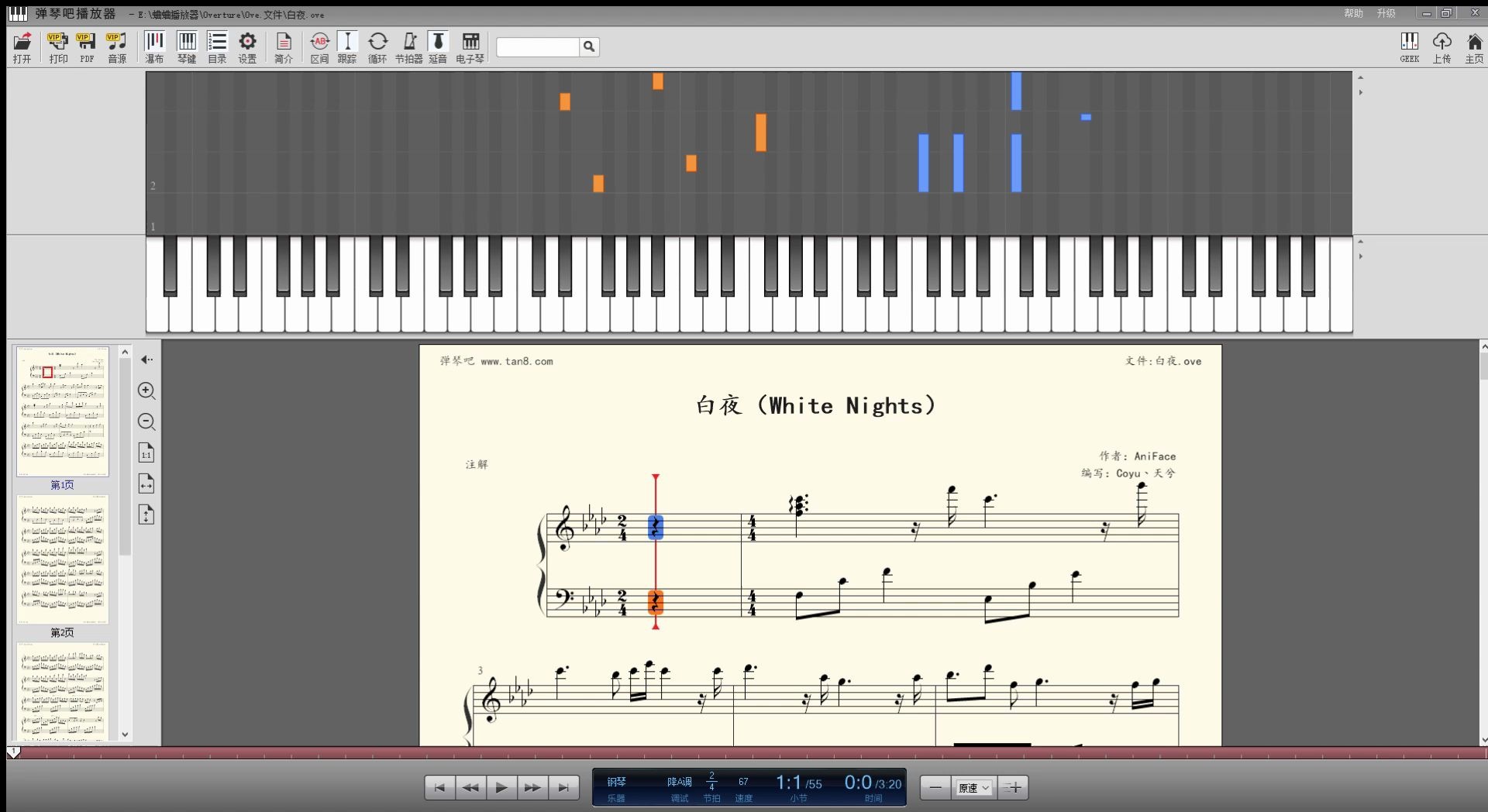The height and width of the screenshot is (812, 1488).
Task: Toggle the 琴键 keyboard display
Action: 187,47
